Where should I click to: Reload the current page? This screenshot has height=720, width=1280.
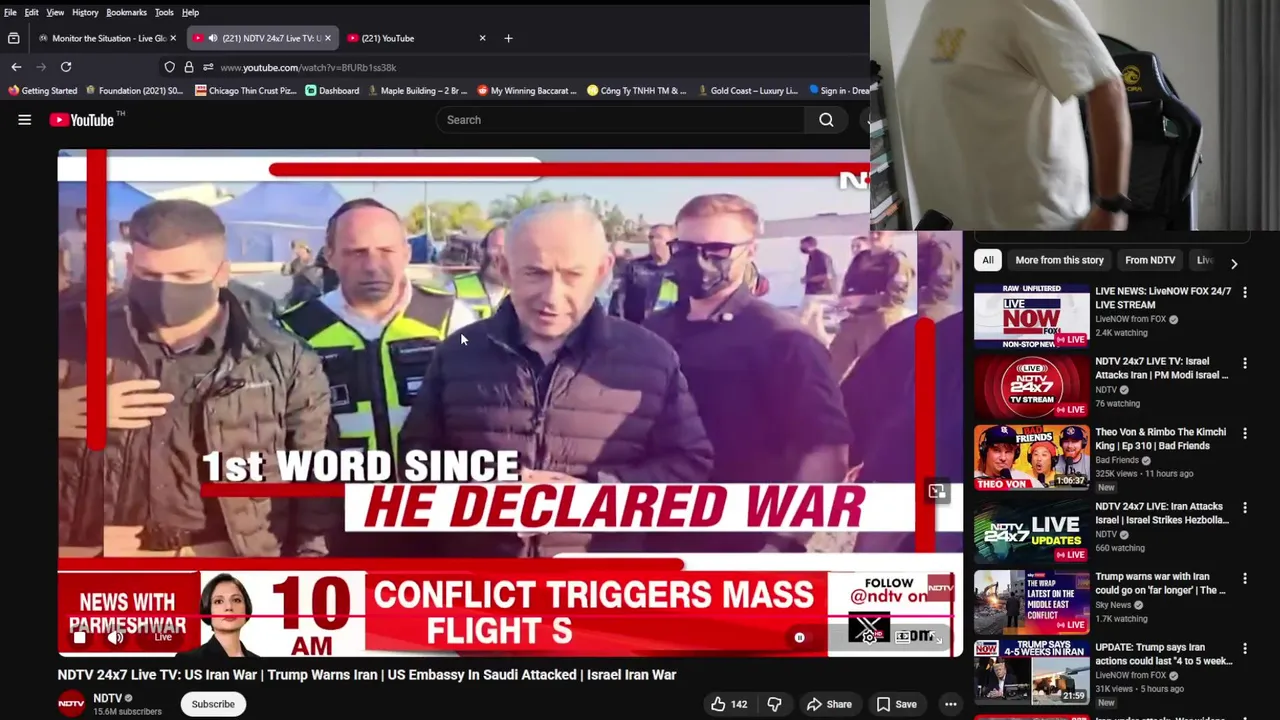66,67
